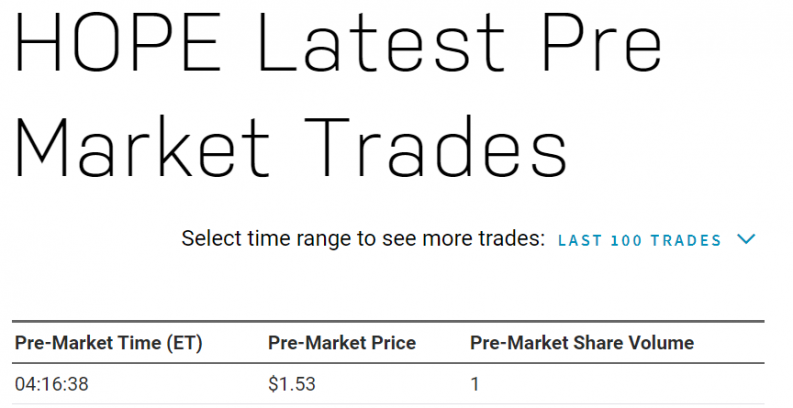Click the word LAST in the dropdown label

579,241
